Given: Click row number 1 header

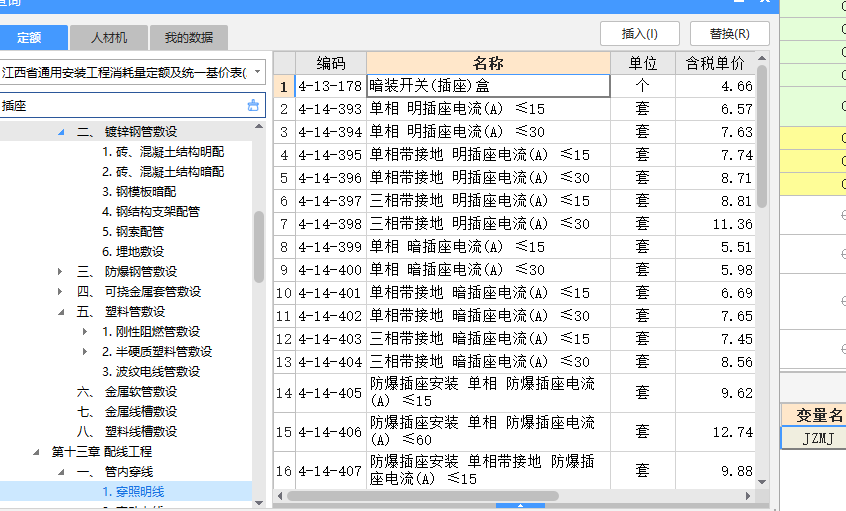Looking at the screenshot, I should click(x=284, y=86).
